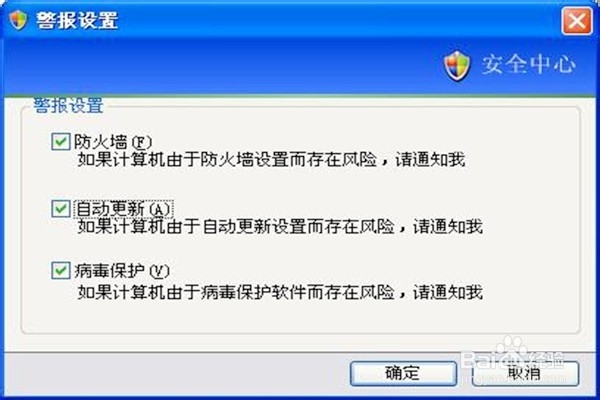Close the 警报设置 dialog with the X button

click(x=577, y=21)
